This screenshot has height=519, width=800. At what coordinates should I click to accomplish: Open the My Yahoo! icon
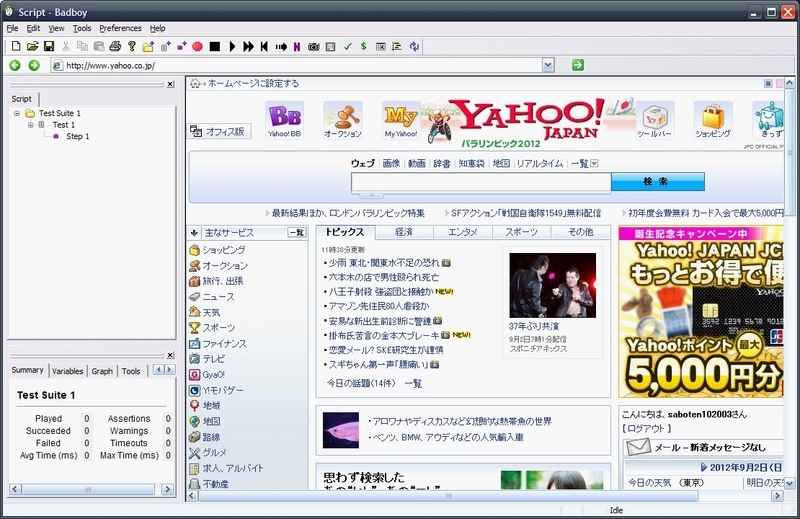(x=401, y=120)
